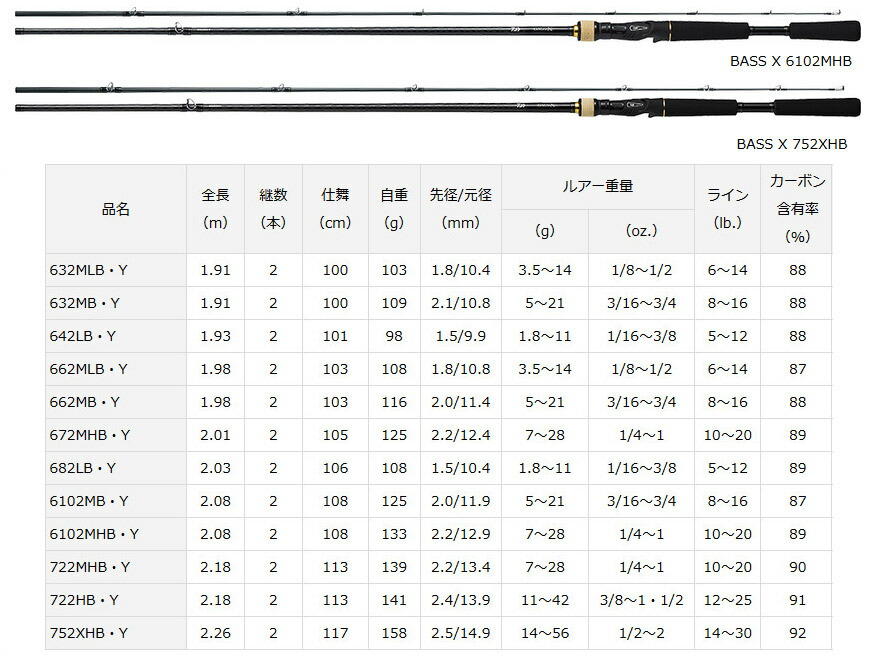Click diameter value 1.5/9.9

pos(461,336)
